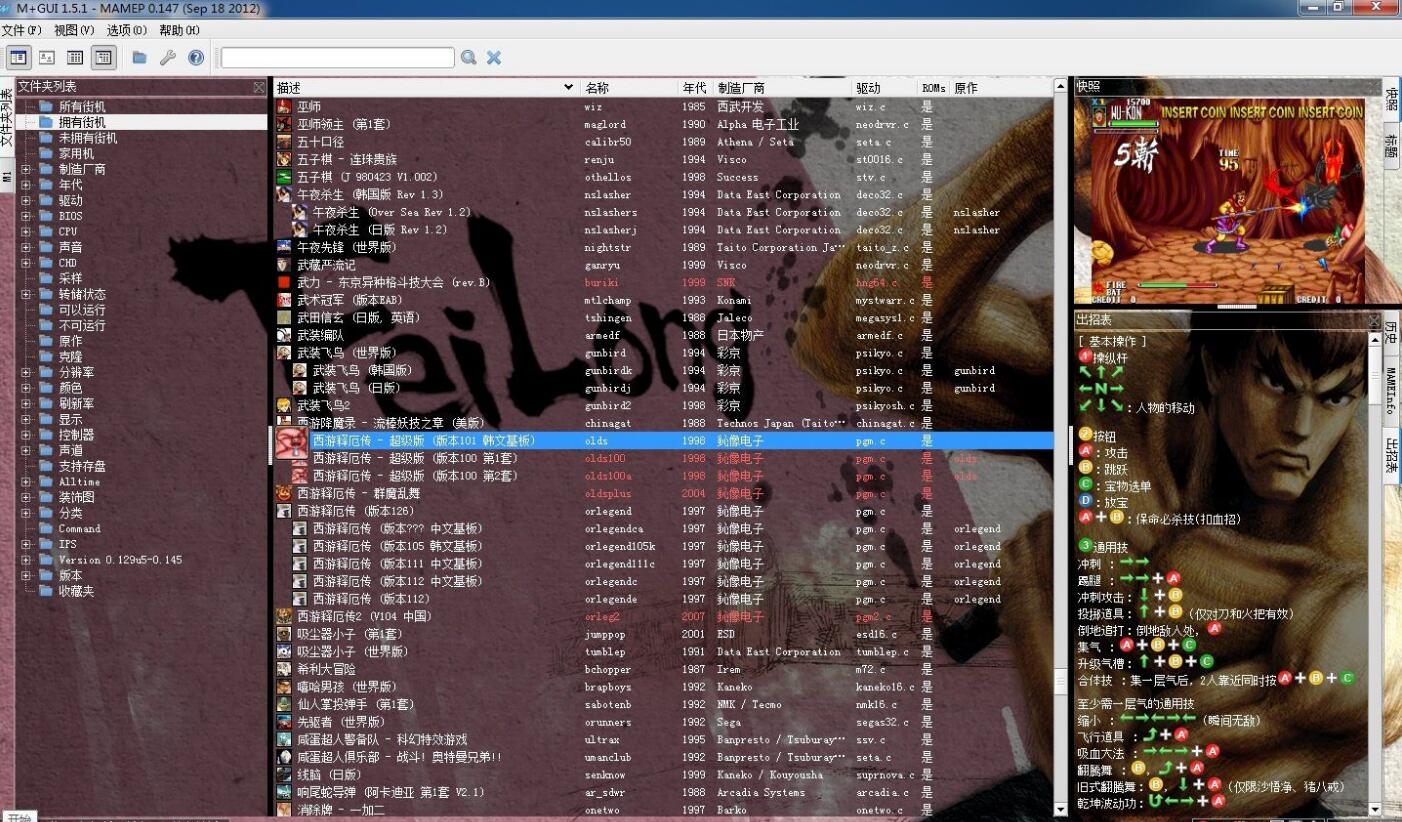This screenshot has height=822, width=1402.
Task: Sort by the ROMs column header
Action: tap(934, 88)
